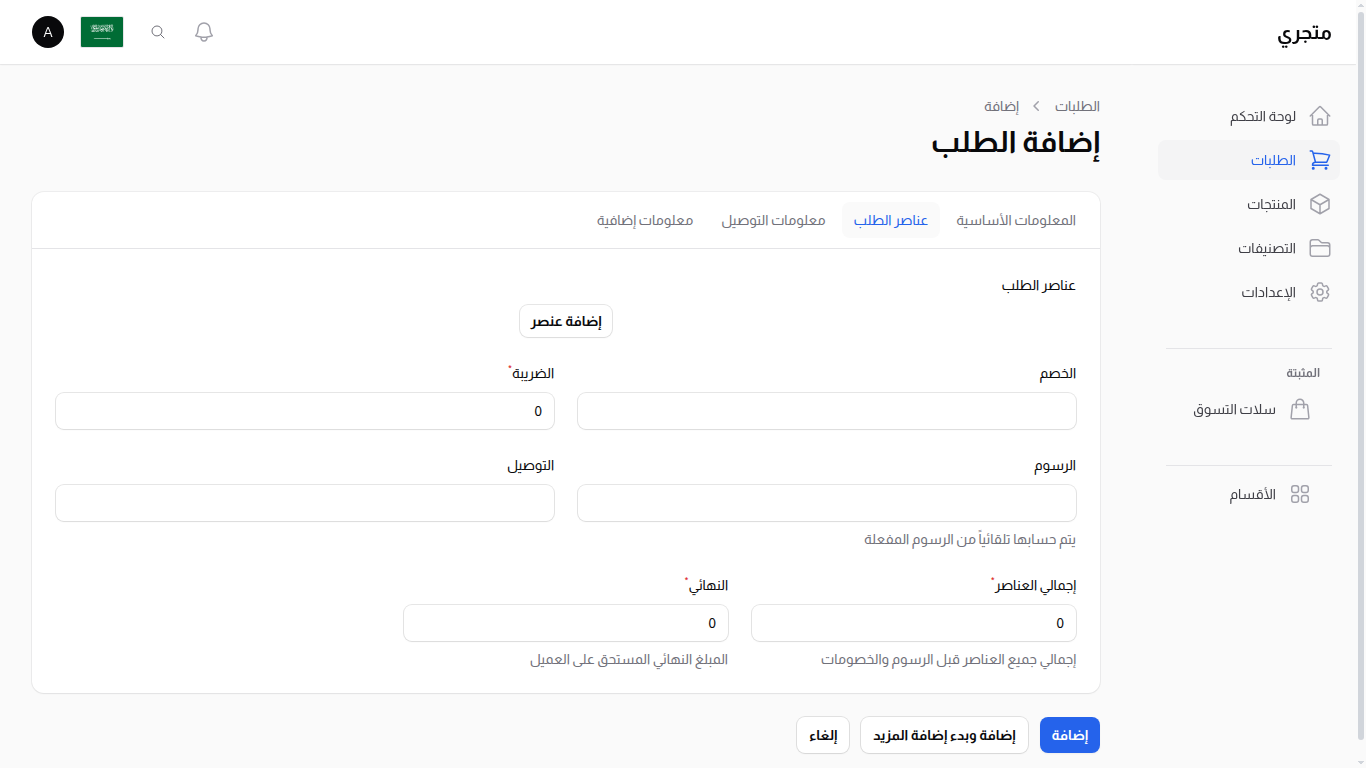Open الطلبات via the breadcrumb link
Viewport: 1366px width, 768px height.
1075,106
